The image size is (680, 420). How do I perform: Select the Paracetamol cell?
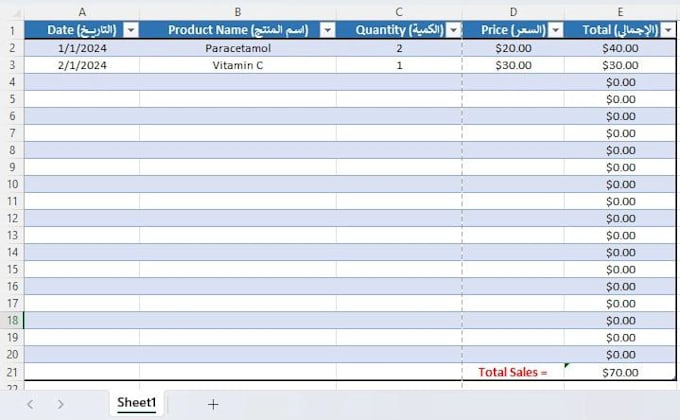tap(238, 48)
